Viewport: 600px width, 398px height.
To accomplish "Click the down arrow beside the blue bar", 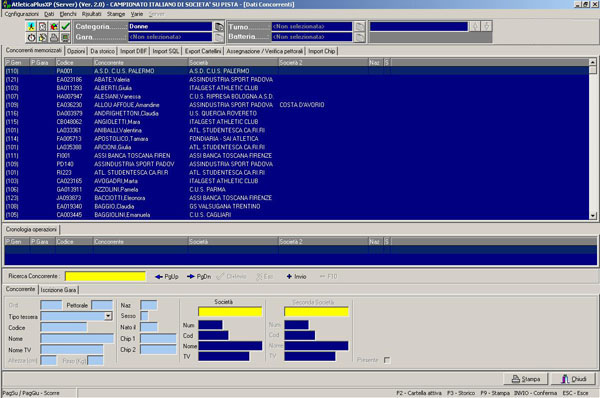I will 486,26.
